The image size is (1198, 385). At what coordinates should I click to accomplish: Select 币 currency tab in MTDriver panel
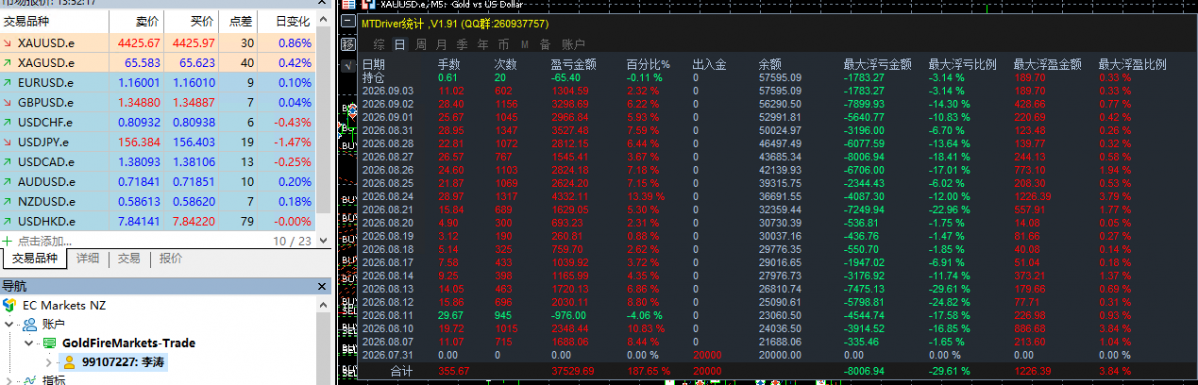tap(503, 44)
